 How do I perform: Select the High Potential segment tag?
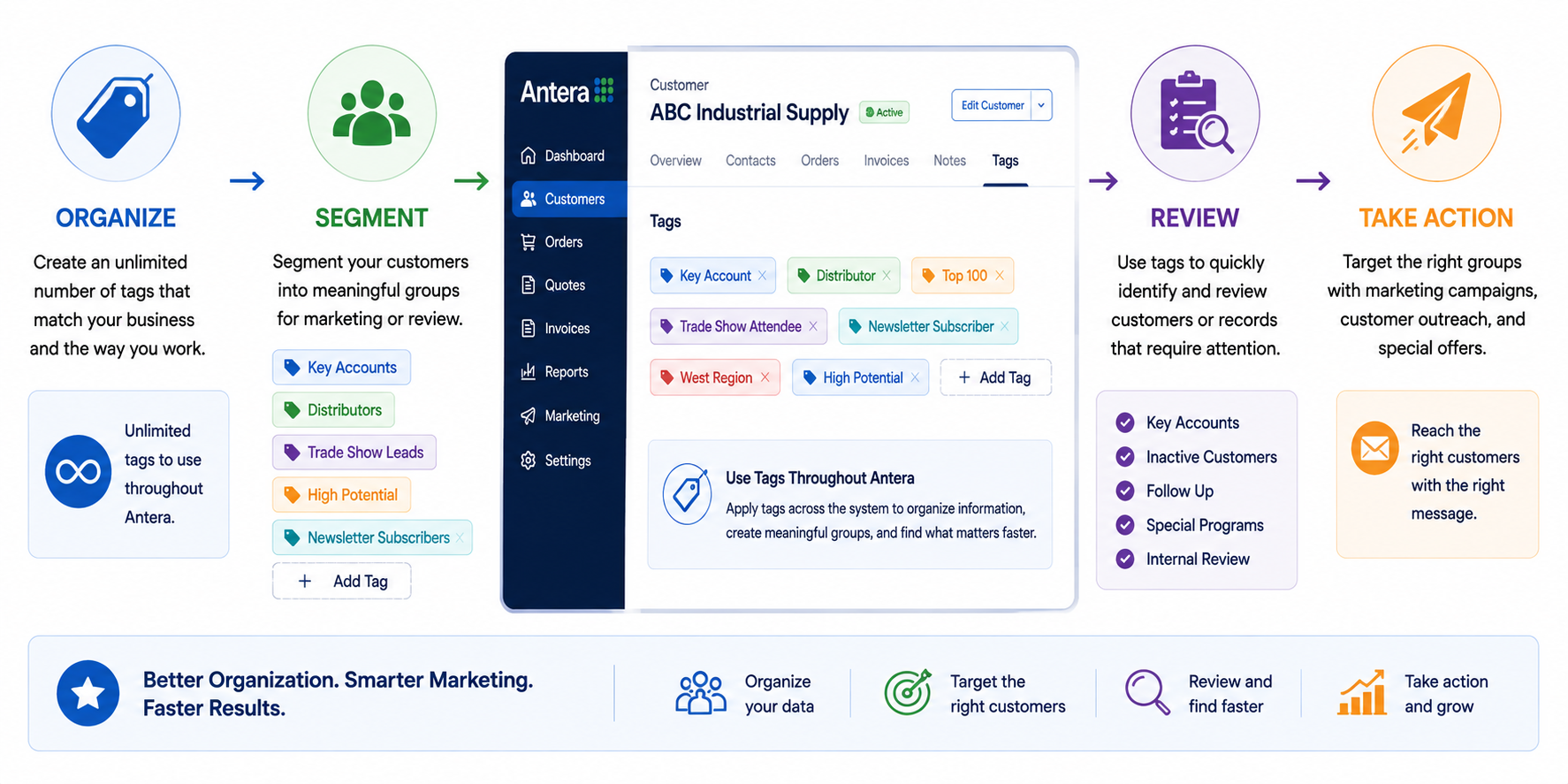pyautogui.click(x=341, y=495)
